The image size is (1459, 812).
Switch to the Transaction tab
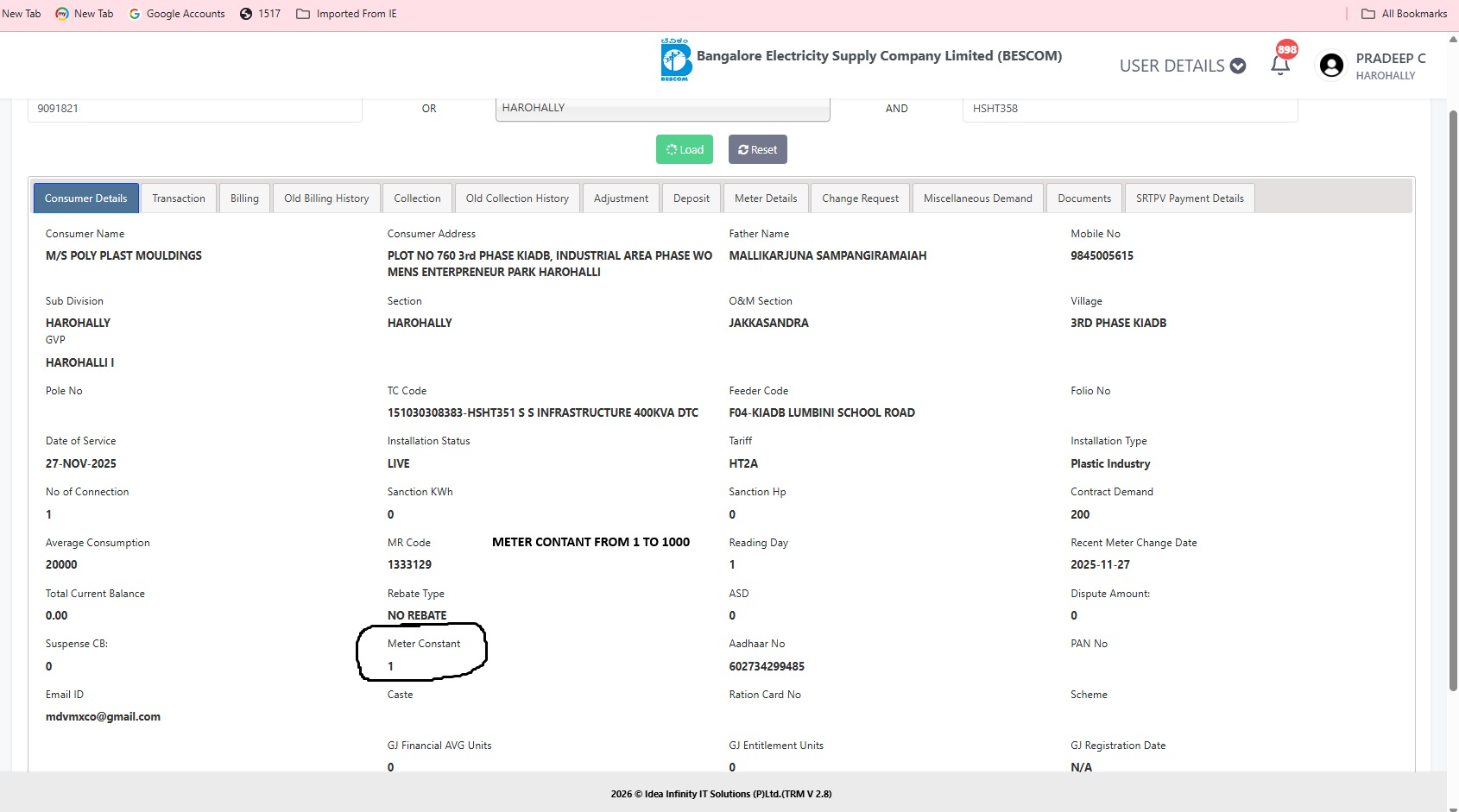179,198
